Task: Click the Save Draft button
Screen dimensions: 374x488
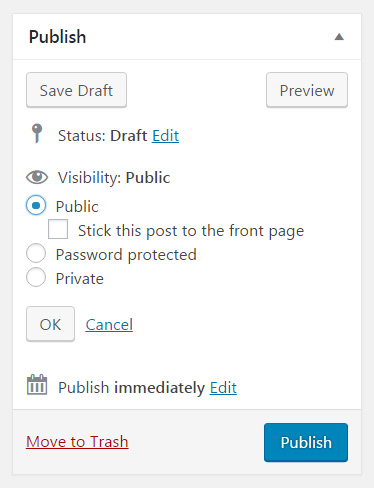Action: click(76, 90)
